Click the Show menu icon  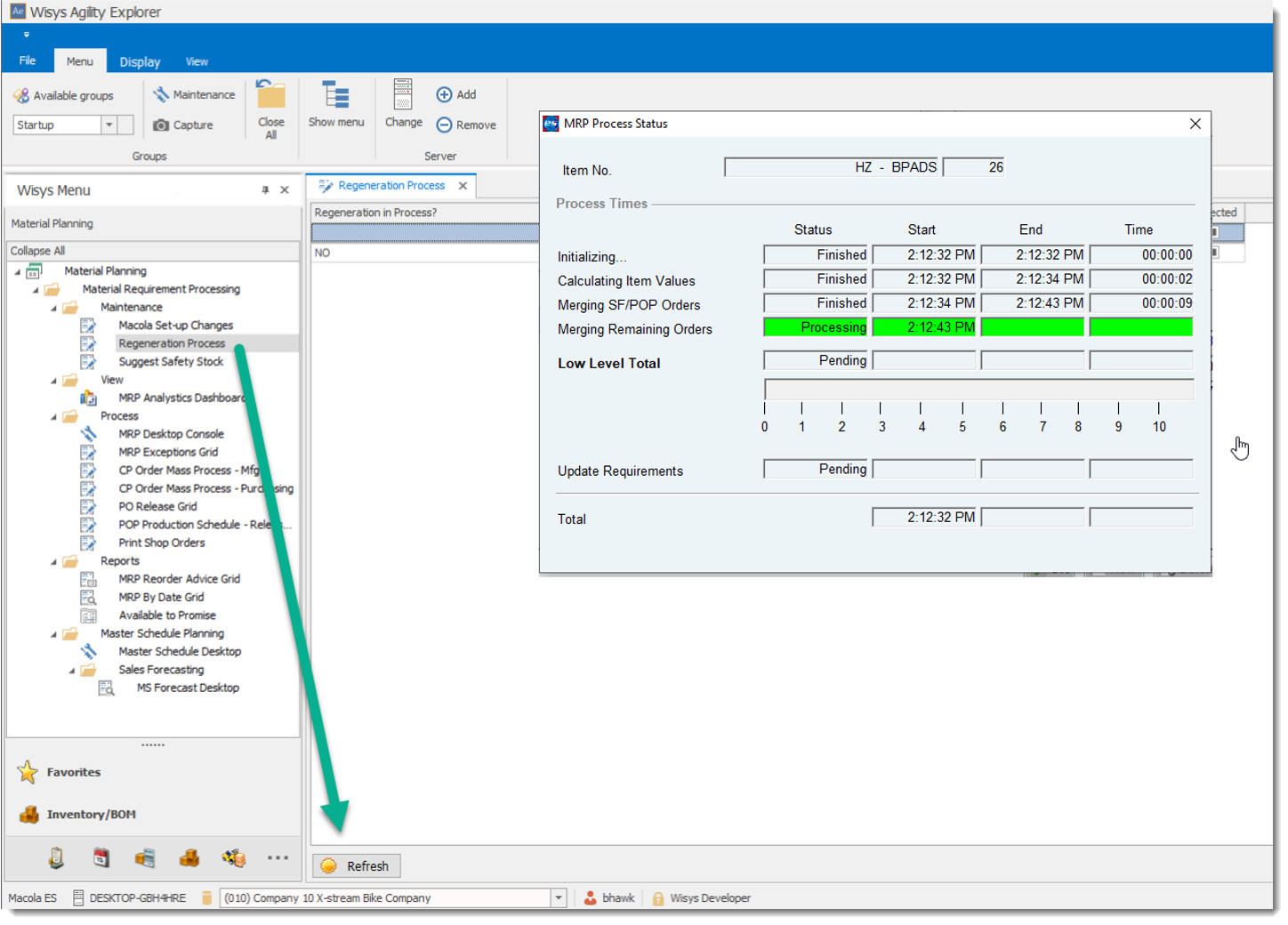tap(335, 94)
